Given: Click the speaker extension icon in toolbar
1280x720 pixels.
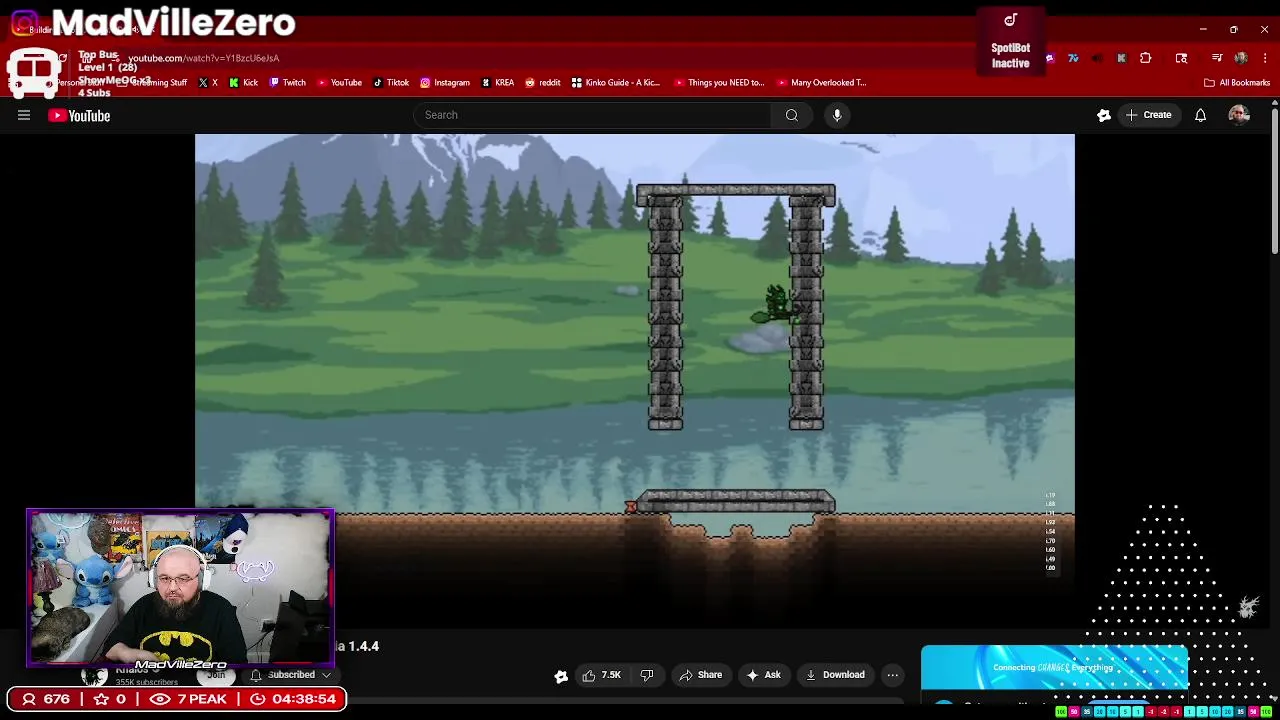Looking at the screenshot, I should tap(1097, 58).
